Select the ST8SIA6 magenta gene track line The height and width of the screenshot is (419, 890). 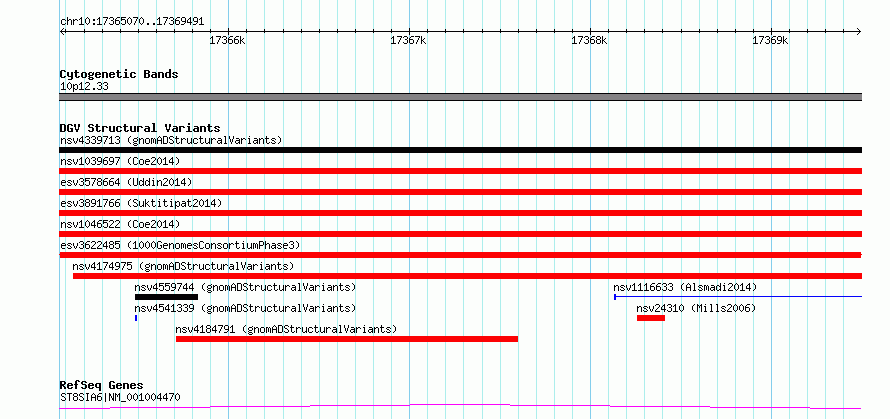pos(460,407)
